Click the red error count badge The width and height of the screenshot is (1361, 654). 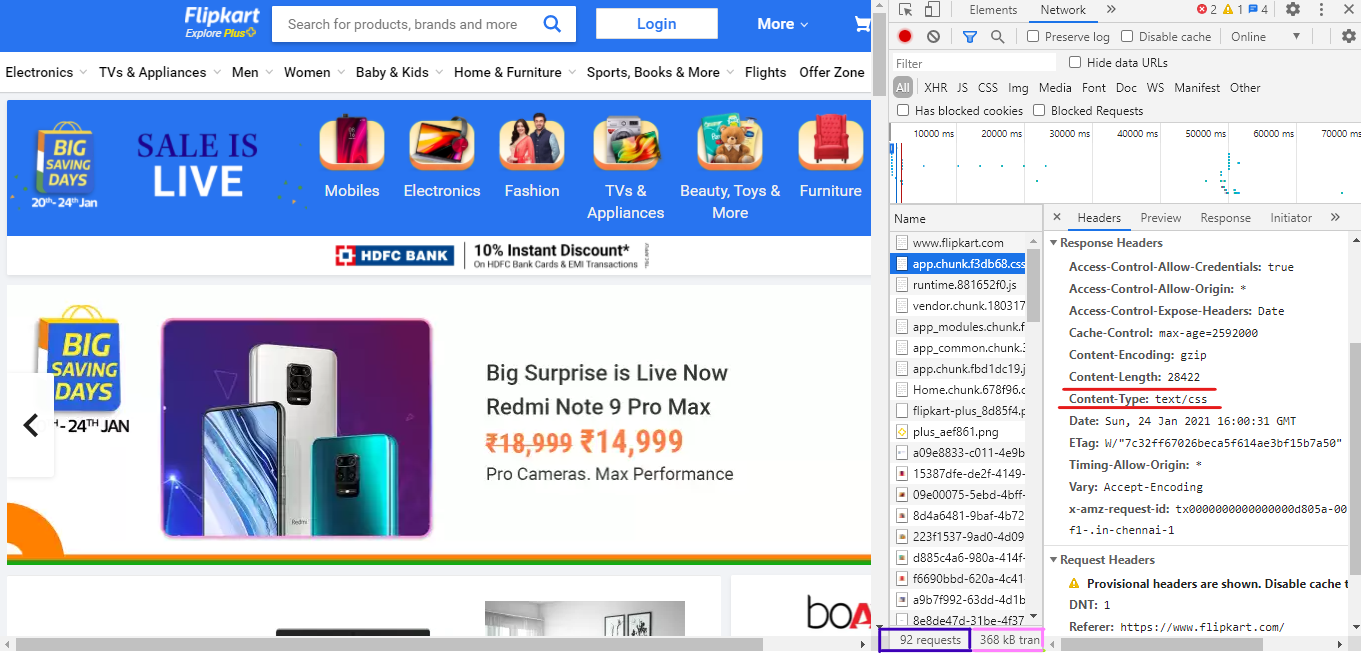[x=1207, y=10]
